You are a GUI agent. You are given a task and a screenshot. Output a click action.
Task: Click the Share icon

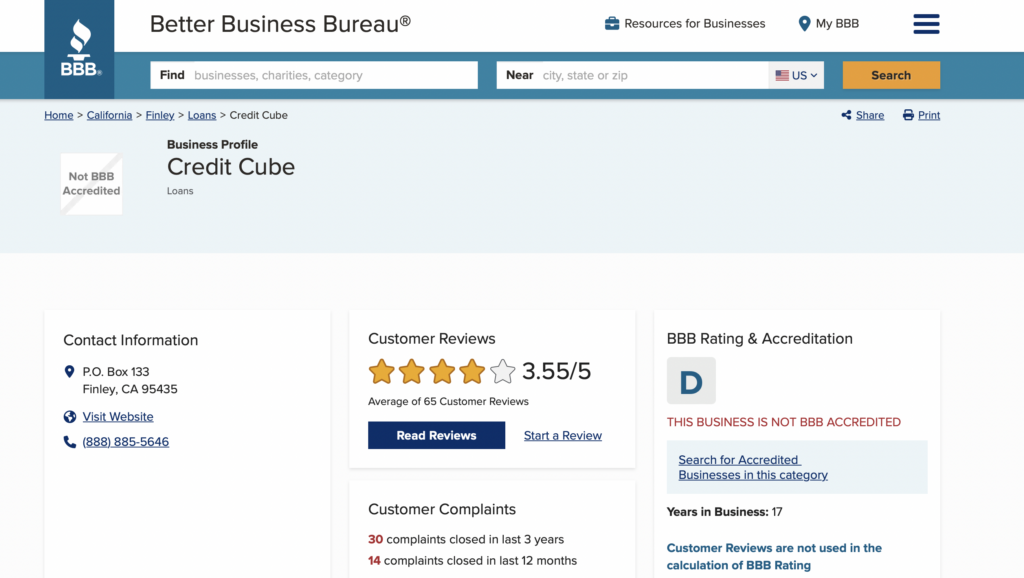pos(846,115)
